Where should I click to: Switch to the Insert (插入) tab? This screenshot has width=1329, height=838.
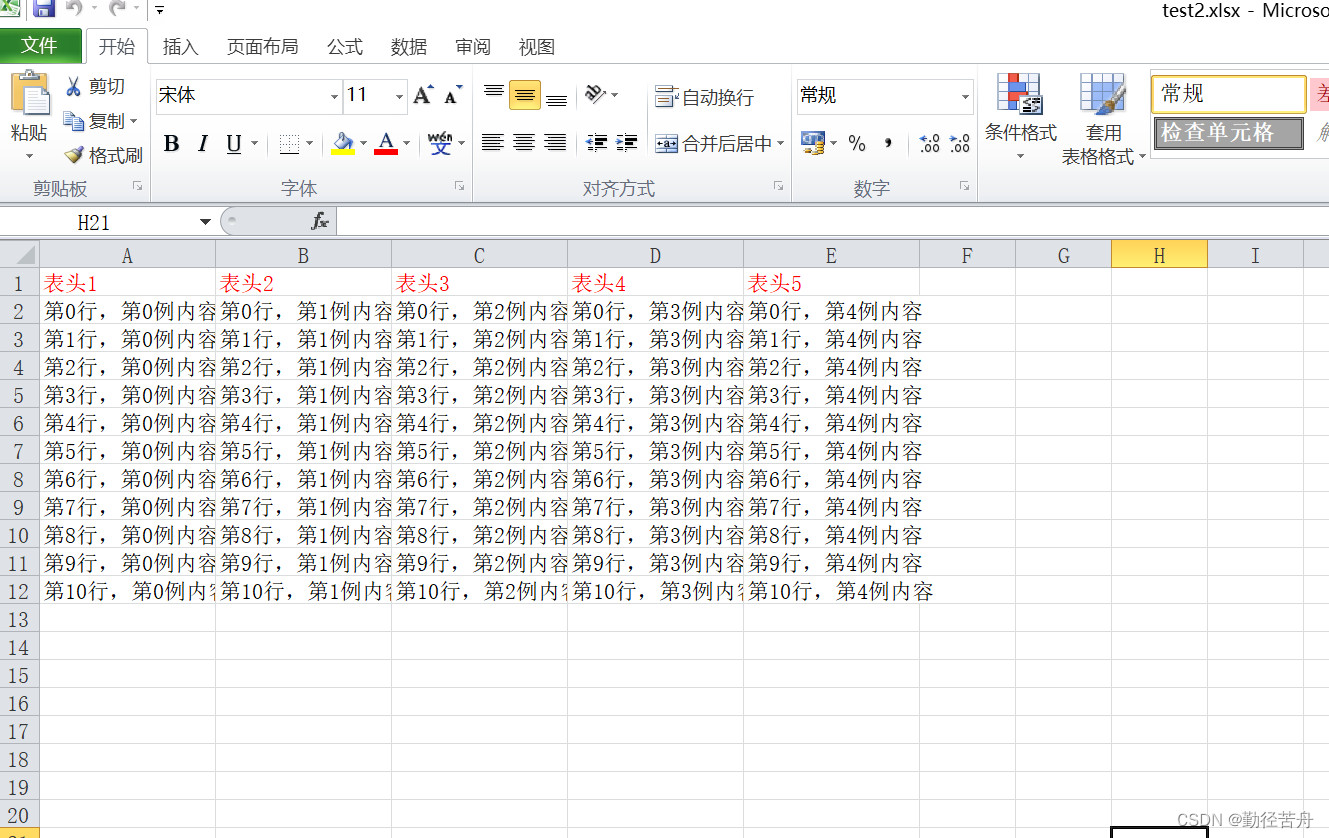180,47
